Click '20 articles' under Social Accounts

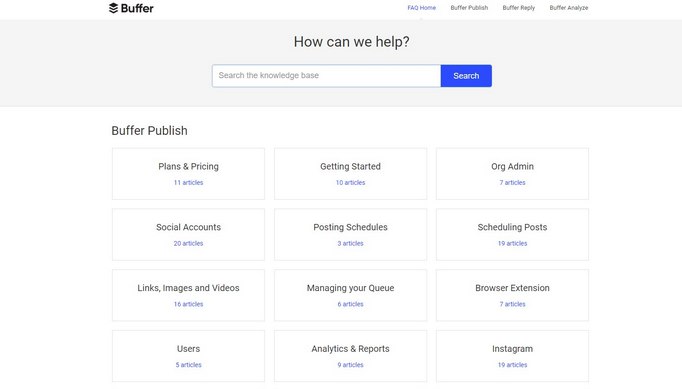188,244
